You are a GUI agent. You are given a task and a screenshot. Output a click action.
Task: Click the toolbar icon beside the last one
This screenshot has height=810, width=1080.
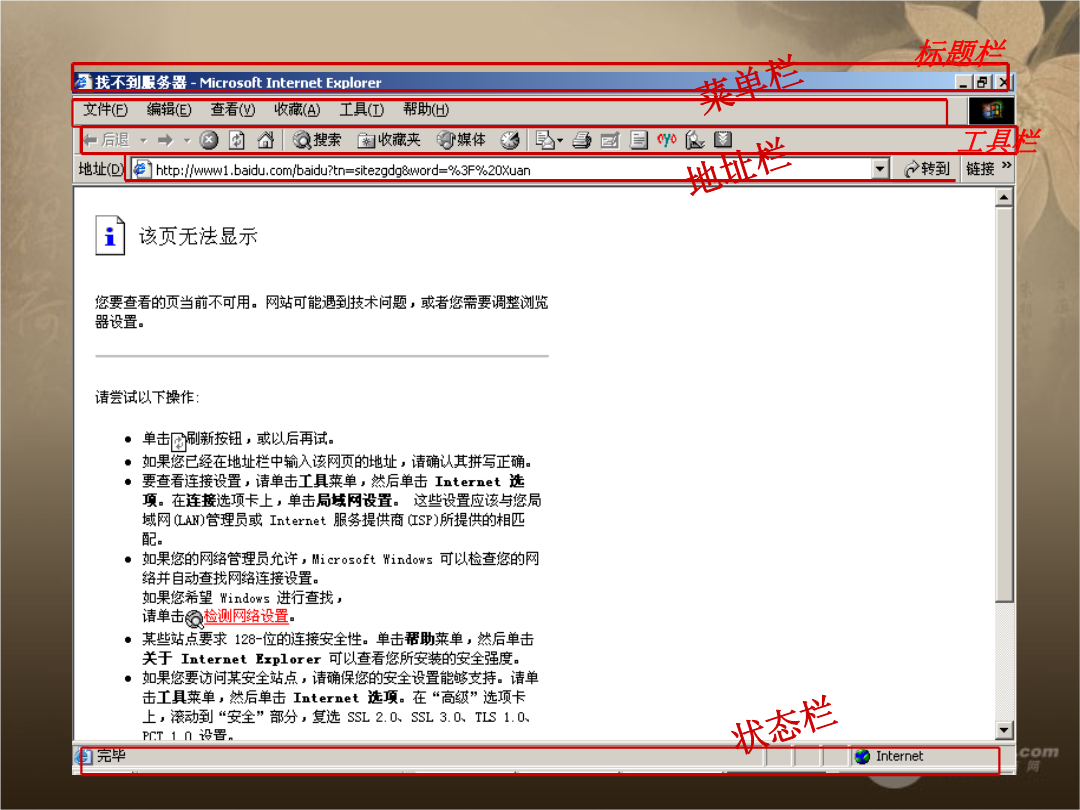[695, 141]
